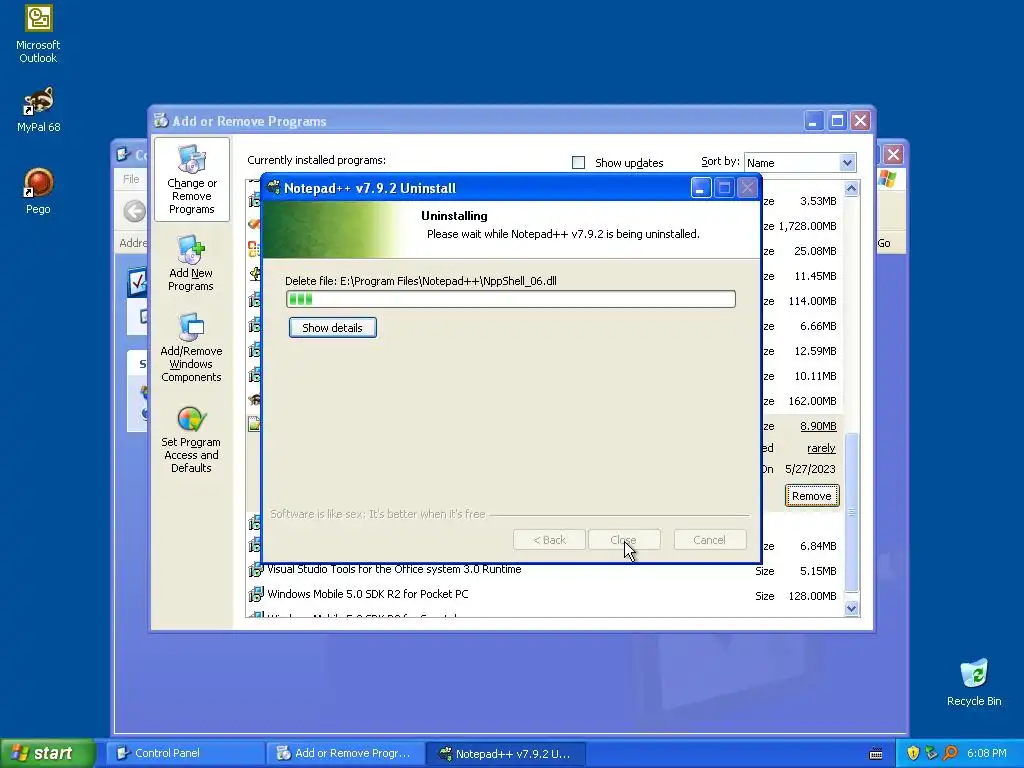Click the disabled Back button in uninstaller
The image size is (1024, 768).
[x=549, y=540]
